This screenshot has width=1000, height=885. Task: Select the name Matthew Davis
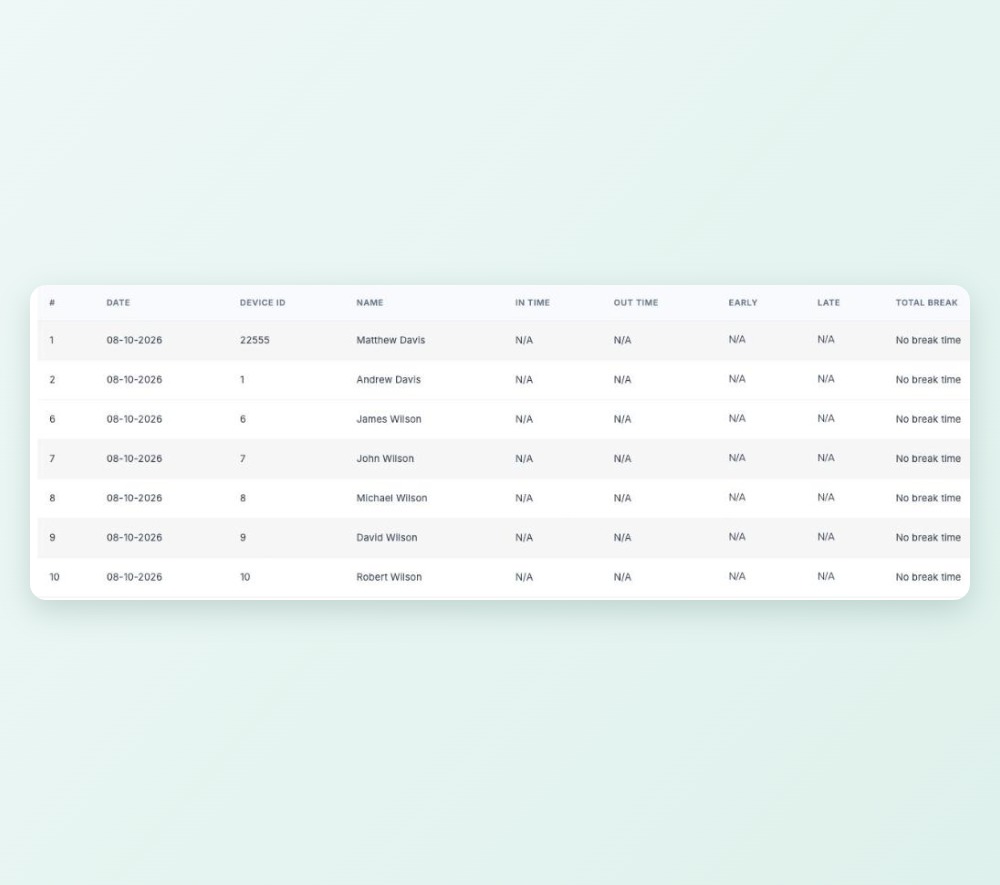point(390,340)
